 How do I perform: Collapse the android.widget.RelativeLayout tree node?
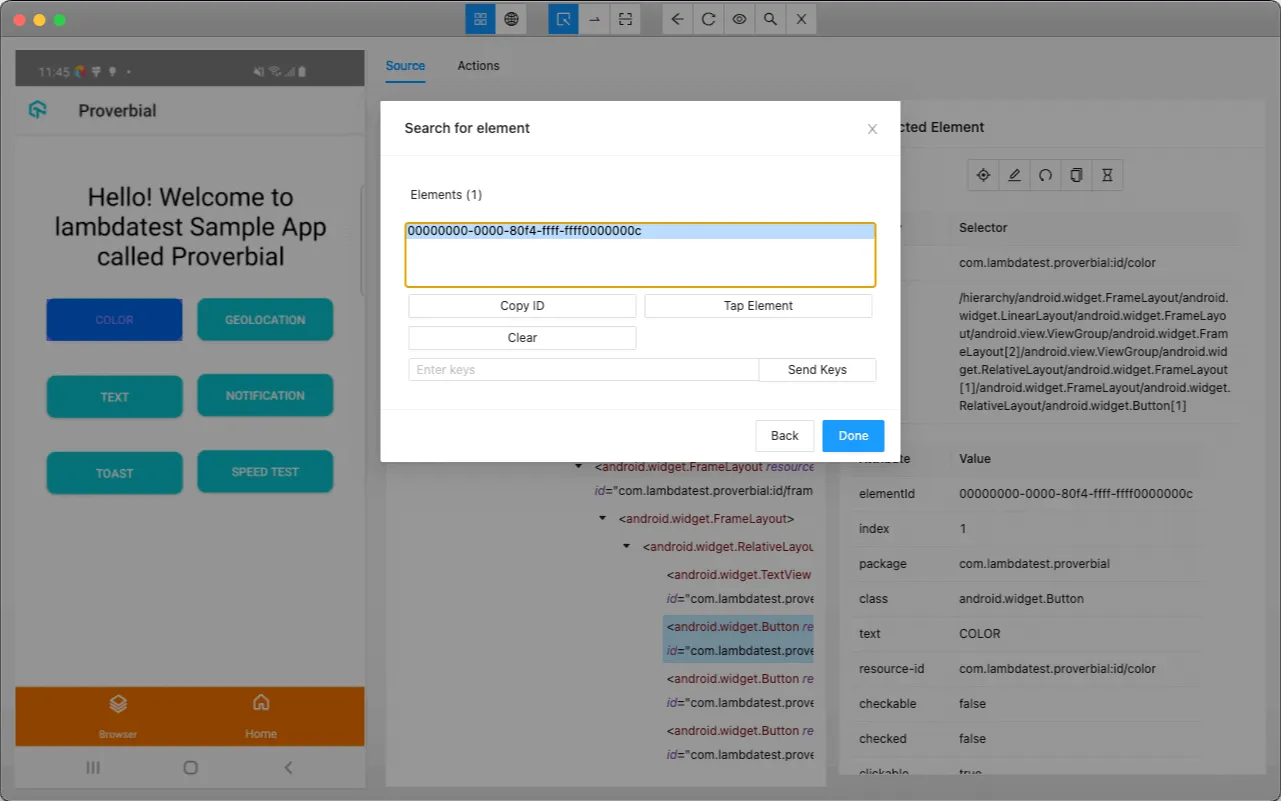[627, 547]
